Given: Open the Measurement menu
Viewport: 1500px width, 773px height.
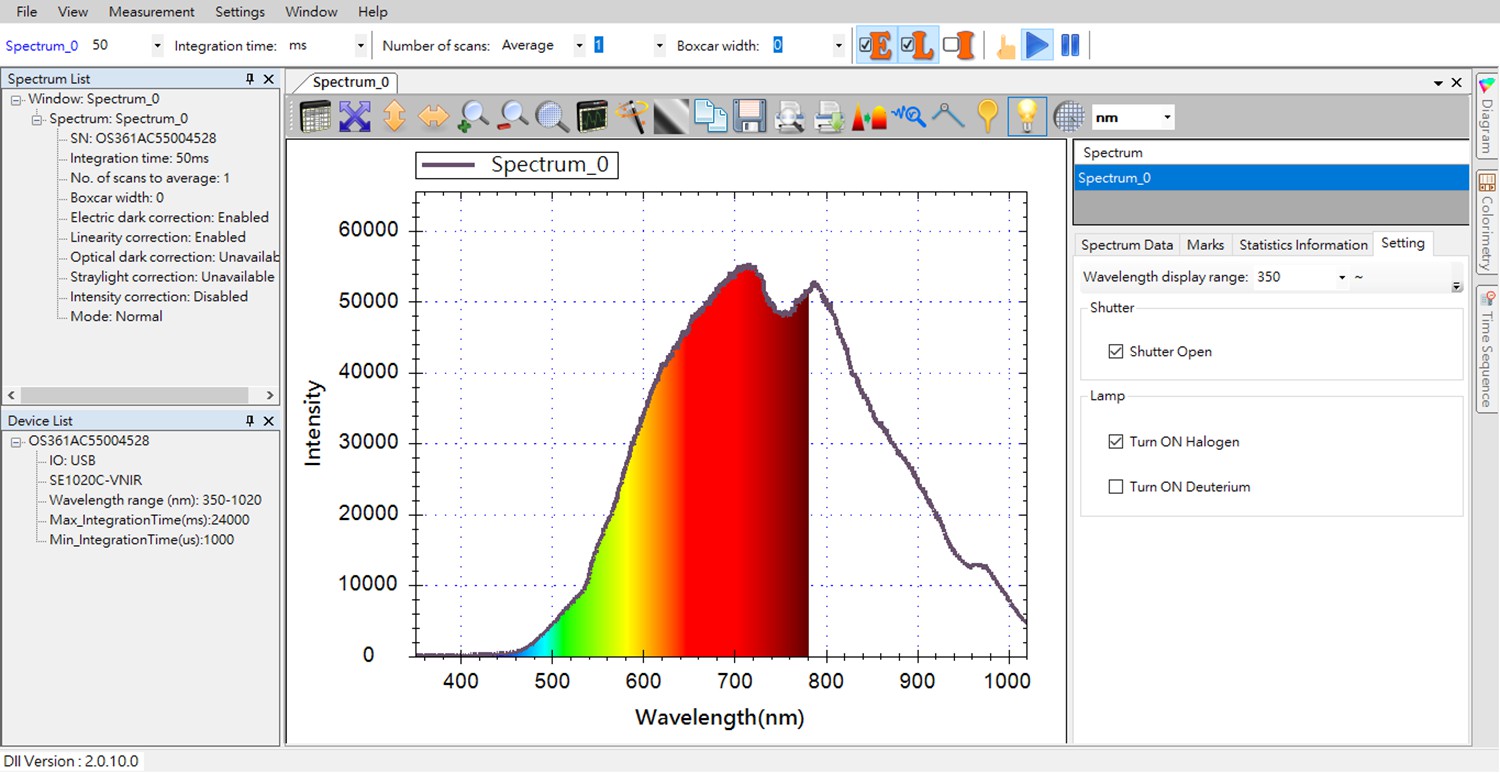Looking at the screenshot, I should tap(151, 11).
